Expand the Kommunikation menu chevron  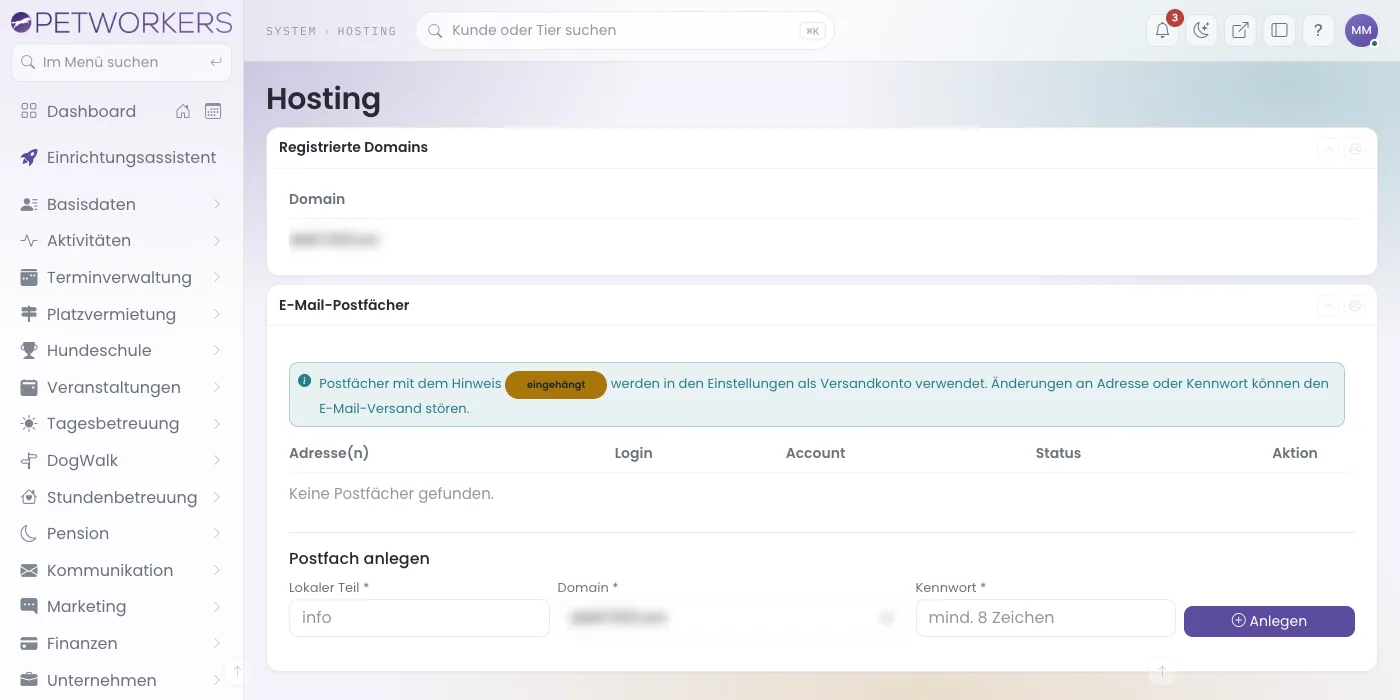217,570
